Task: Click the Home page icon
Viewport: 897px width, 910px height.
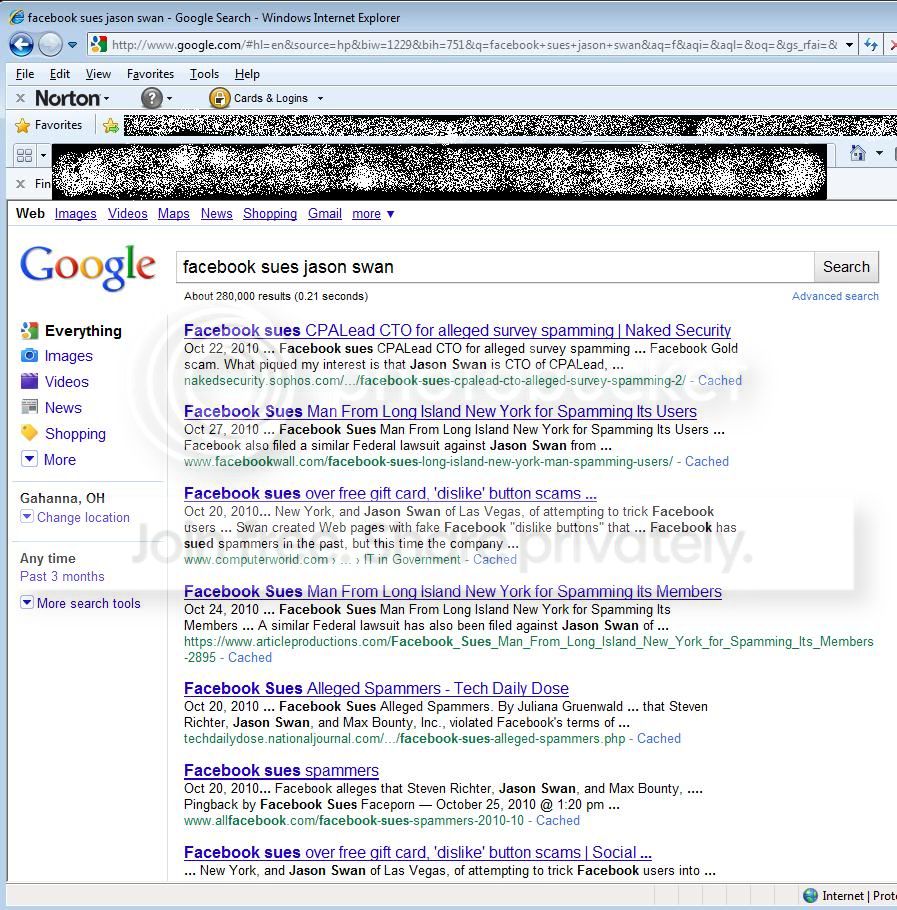Action: [858, 153]
